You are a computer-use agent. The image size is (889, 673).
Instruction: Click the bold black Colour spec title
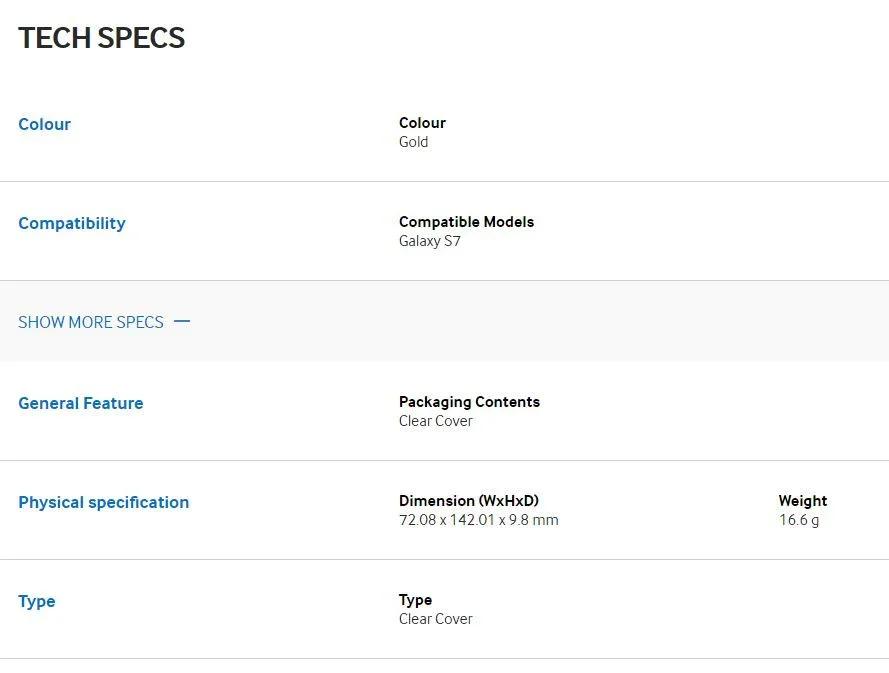point(422,123)
